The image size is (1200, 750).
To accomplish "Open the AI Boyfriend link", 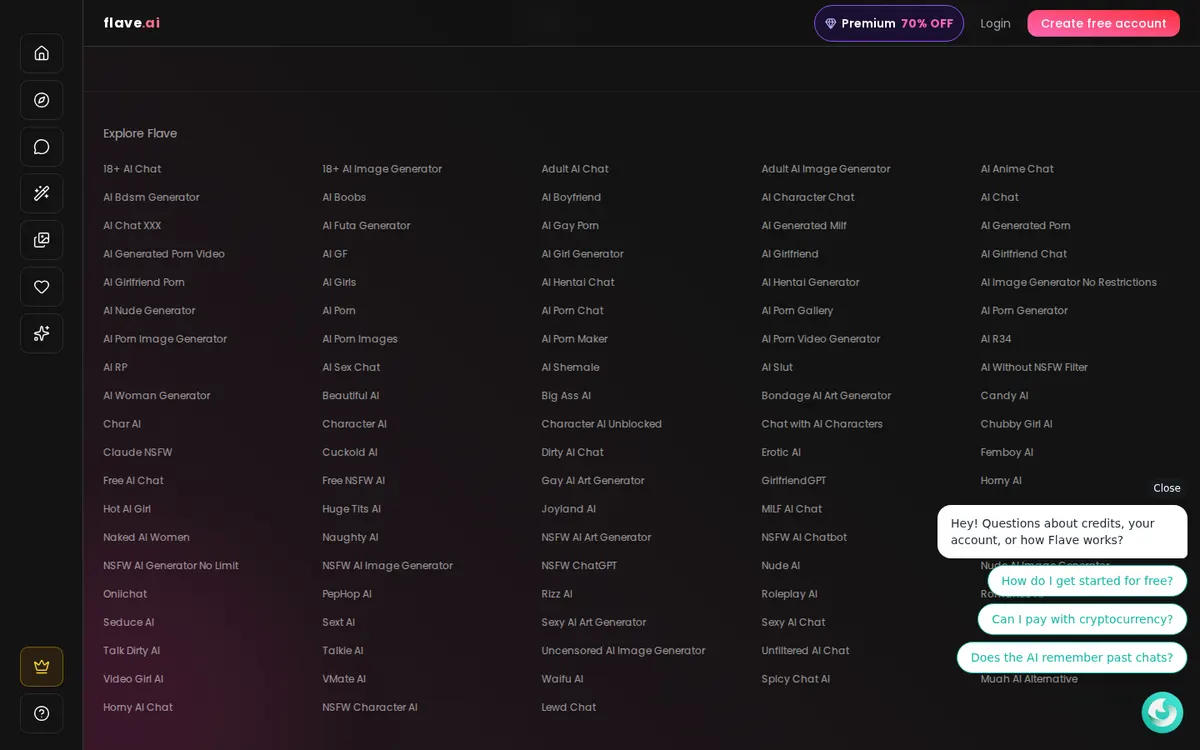I will point(571,197).
